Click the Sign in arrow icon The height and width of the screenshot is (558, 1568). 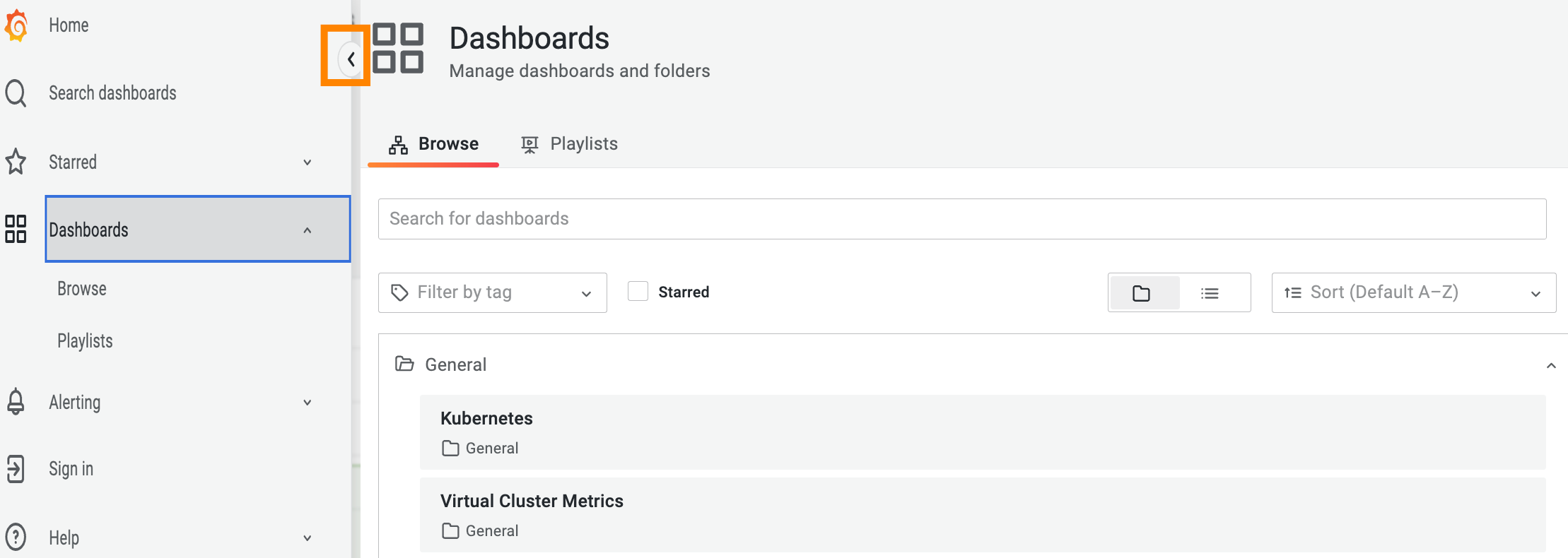16,469
